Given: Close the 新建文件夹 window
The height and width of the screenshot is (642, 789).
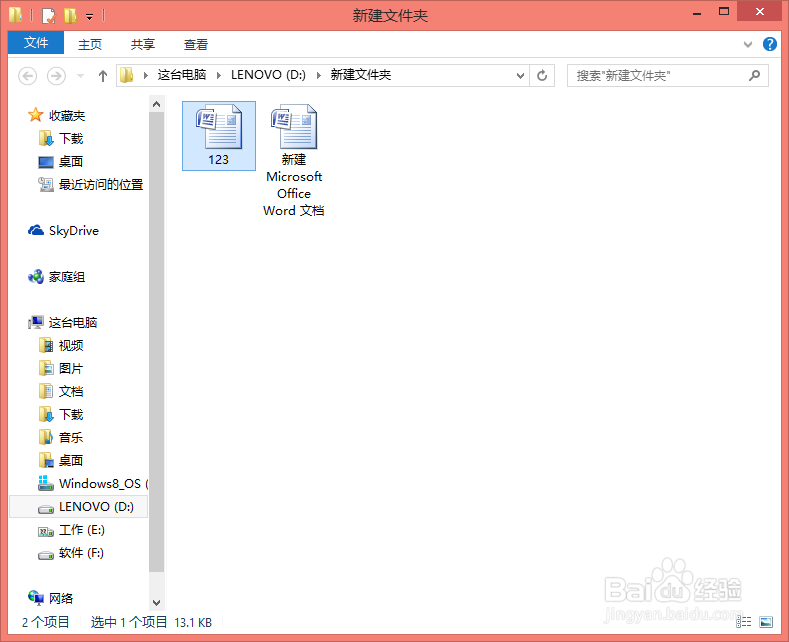Looking at the screenshot, I should click(x=760, y=11).
